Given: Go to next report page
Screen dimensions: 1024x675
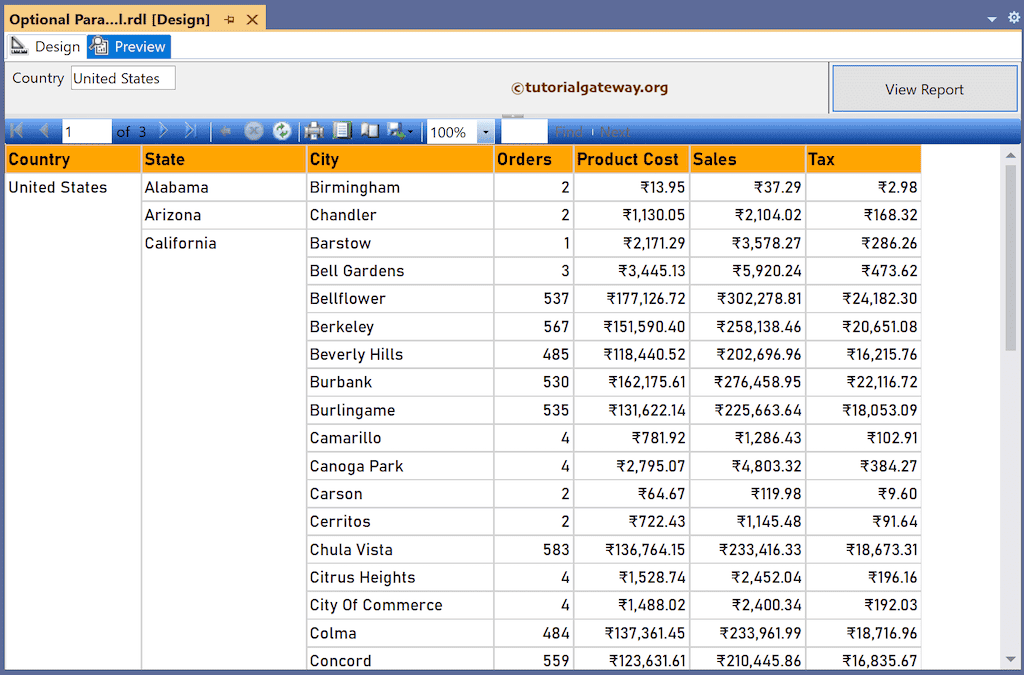Looking at the screenshot, I should pos(165,131).
